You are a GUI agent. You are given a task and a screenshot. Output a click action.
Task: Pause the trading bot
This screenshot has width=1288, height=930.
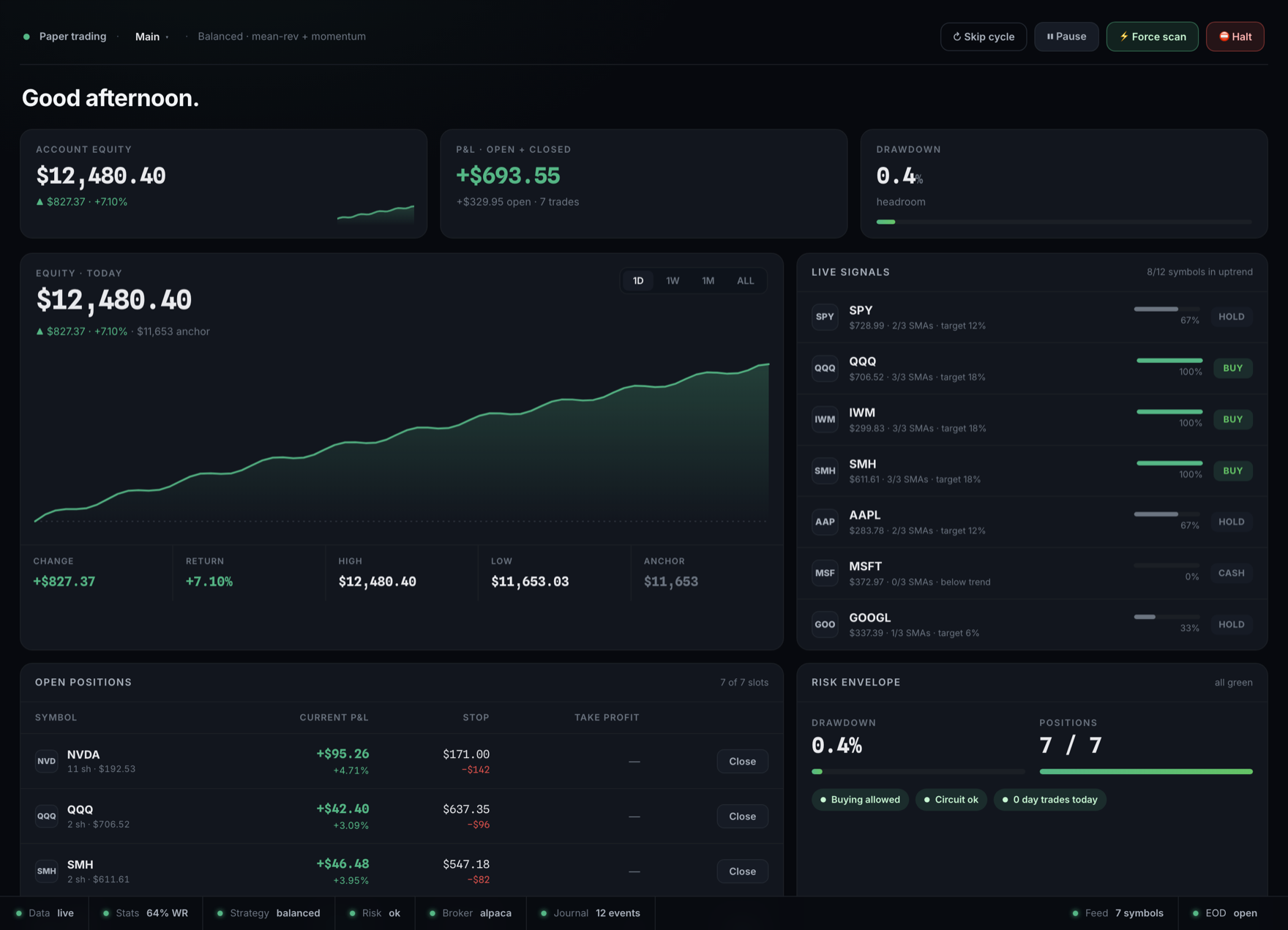(x=1066, y=37)
